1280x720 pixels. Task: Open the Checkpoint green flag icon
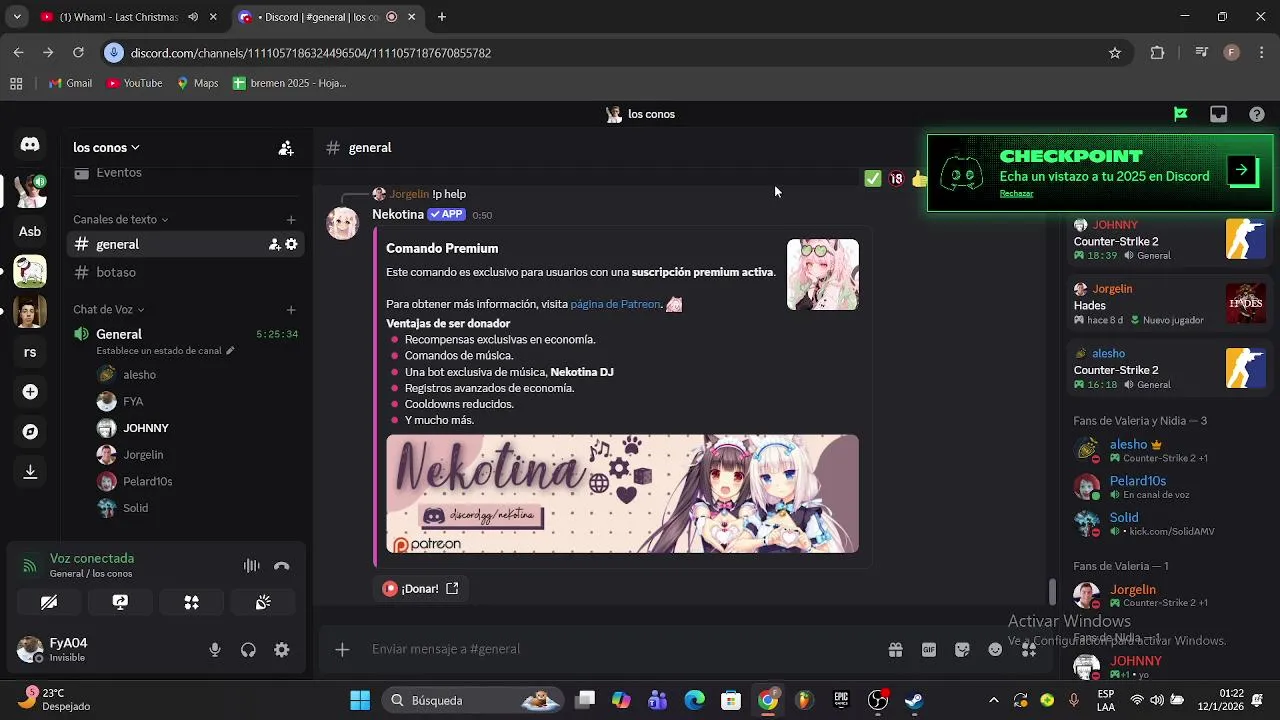1181,114
